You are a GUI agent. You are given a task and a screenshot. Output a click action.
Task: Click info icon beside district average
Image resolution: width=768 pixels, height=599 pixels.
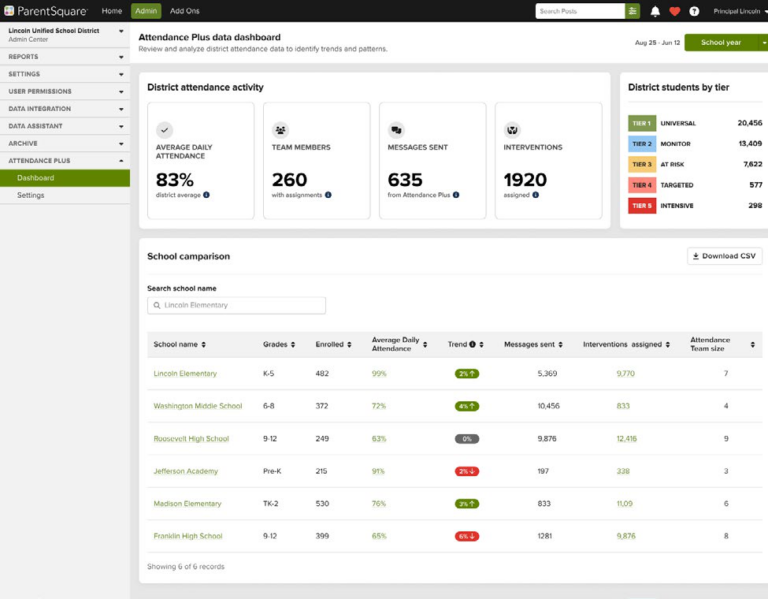point(206,195)
